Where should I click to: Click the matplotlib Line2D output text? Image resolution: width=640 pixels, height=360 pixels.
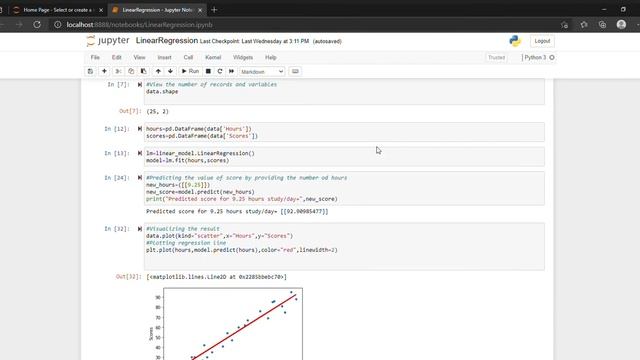tap(216, 277)
